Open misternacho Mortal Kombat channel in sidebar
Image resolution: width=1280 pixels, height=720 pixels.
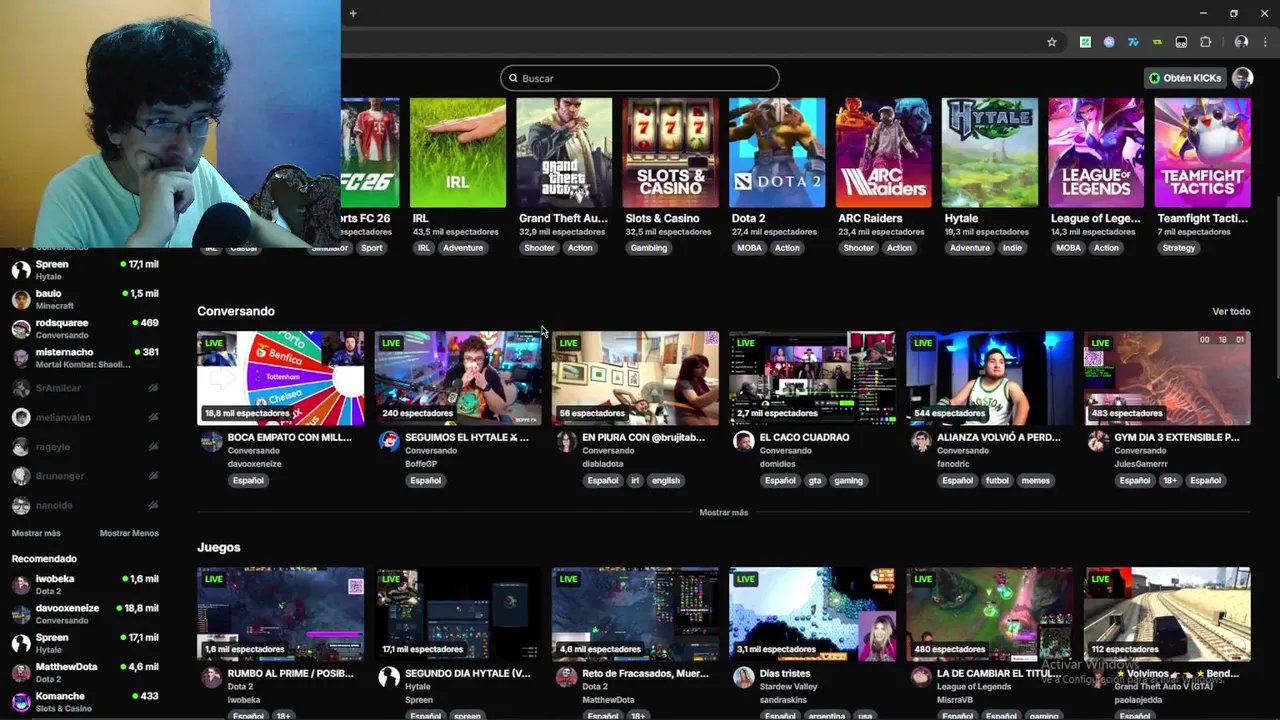pos(85,358)
